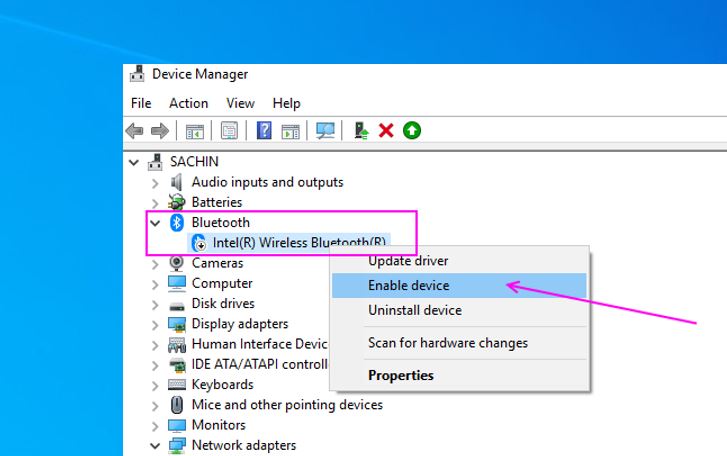The image size is (727, 456).
Task: Click the red X uninstall icon
Action: click(386, 131)
